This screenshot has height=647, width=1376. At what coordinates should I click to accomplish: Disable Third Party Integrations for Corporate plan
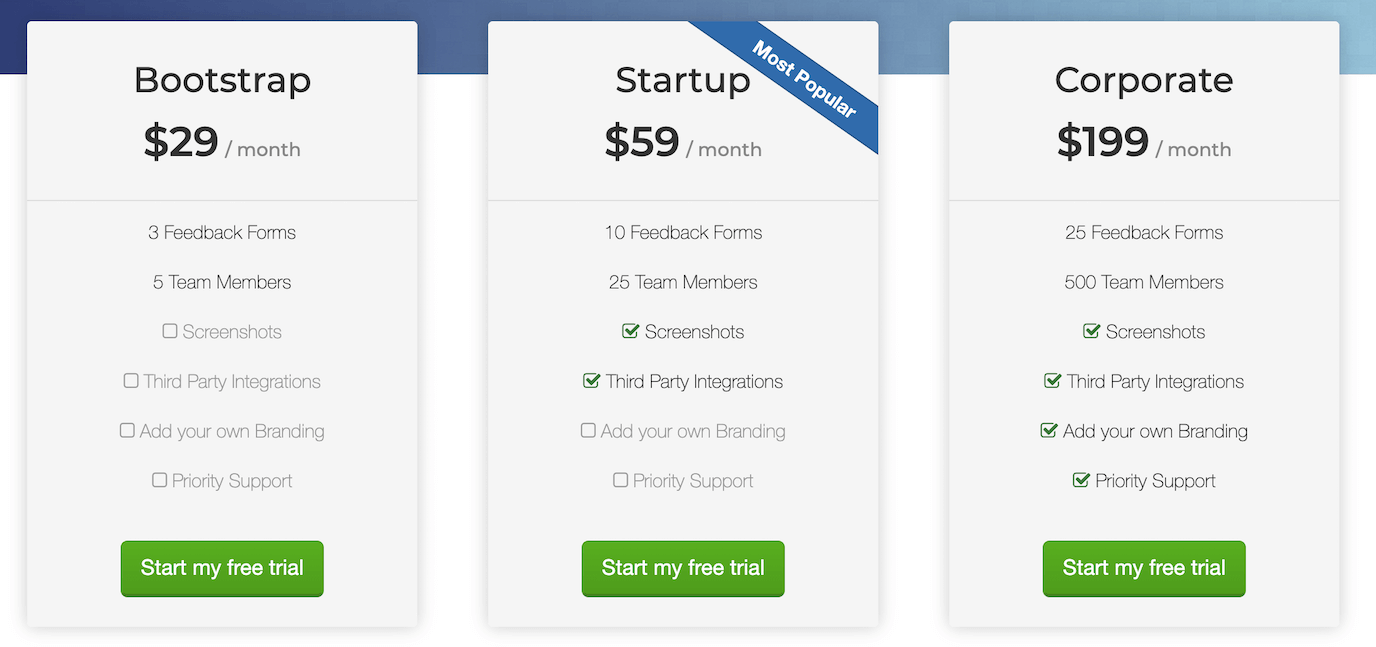click(1052, 380)
